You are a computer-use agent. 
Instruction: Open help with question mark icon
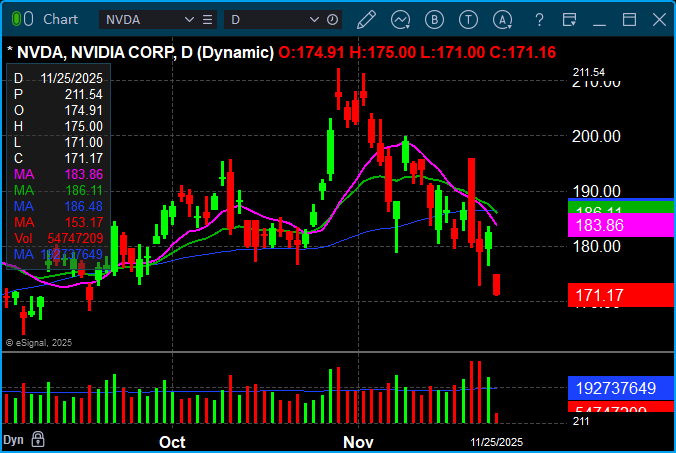[539, 20]
